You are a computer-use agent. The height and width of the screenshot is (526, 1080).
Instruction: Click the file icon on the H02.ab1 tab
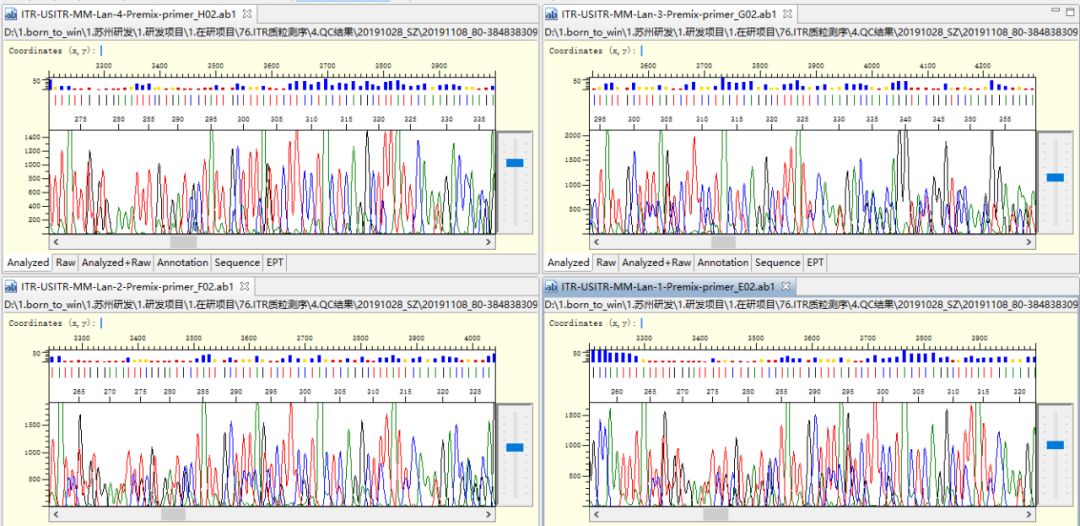pos(12,14)
